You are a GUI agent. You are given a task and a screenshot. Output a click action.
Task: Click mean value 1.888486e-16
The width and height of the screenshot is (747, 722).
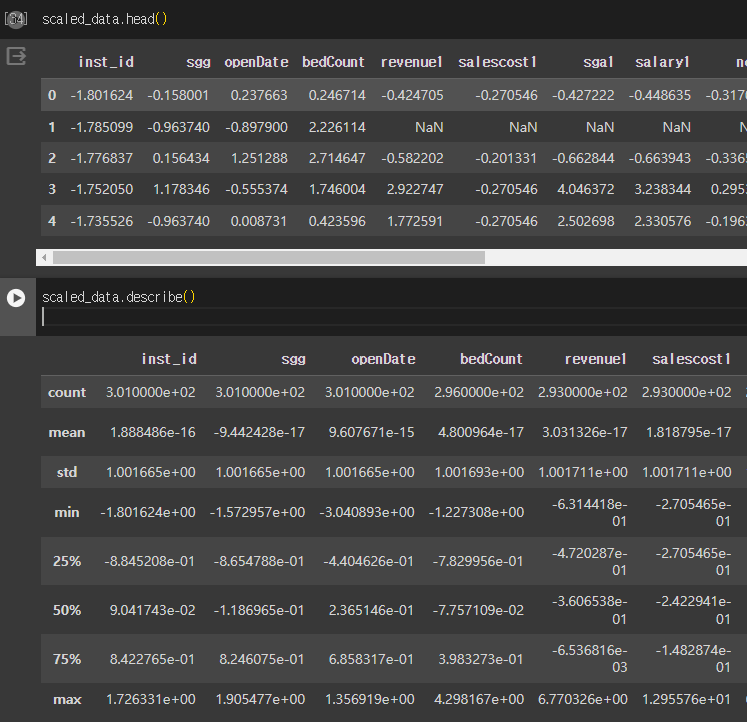pos(152,432)
